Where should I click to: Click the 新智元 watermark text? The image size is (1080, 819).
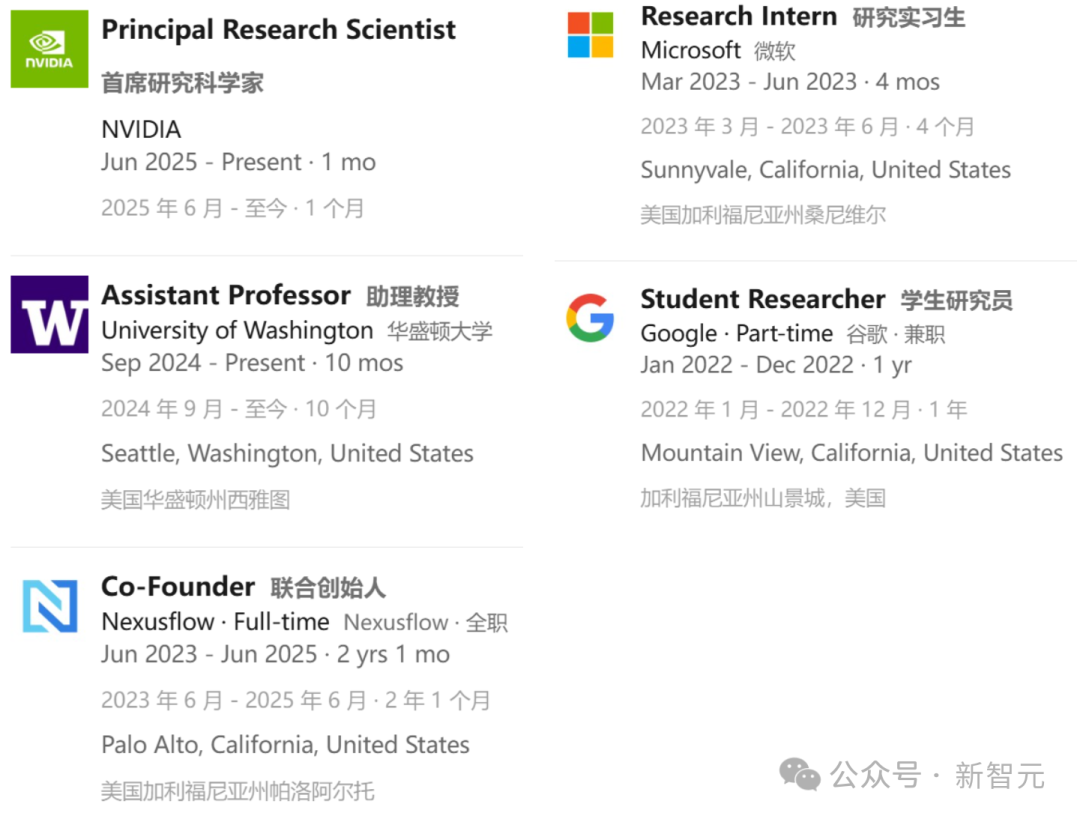click(x=1000, y=775)
